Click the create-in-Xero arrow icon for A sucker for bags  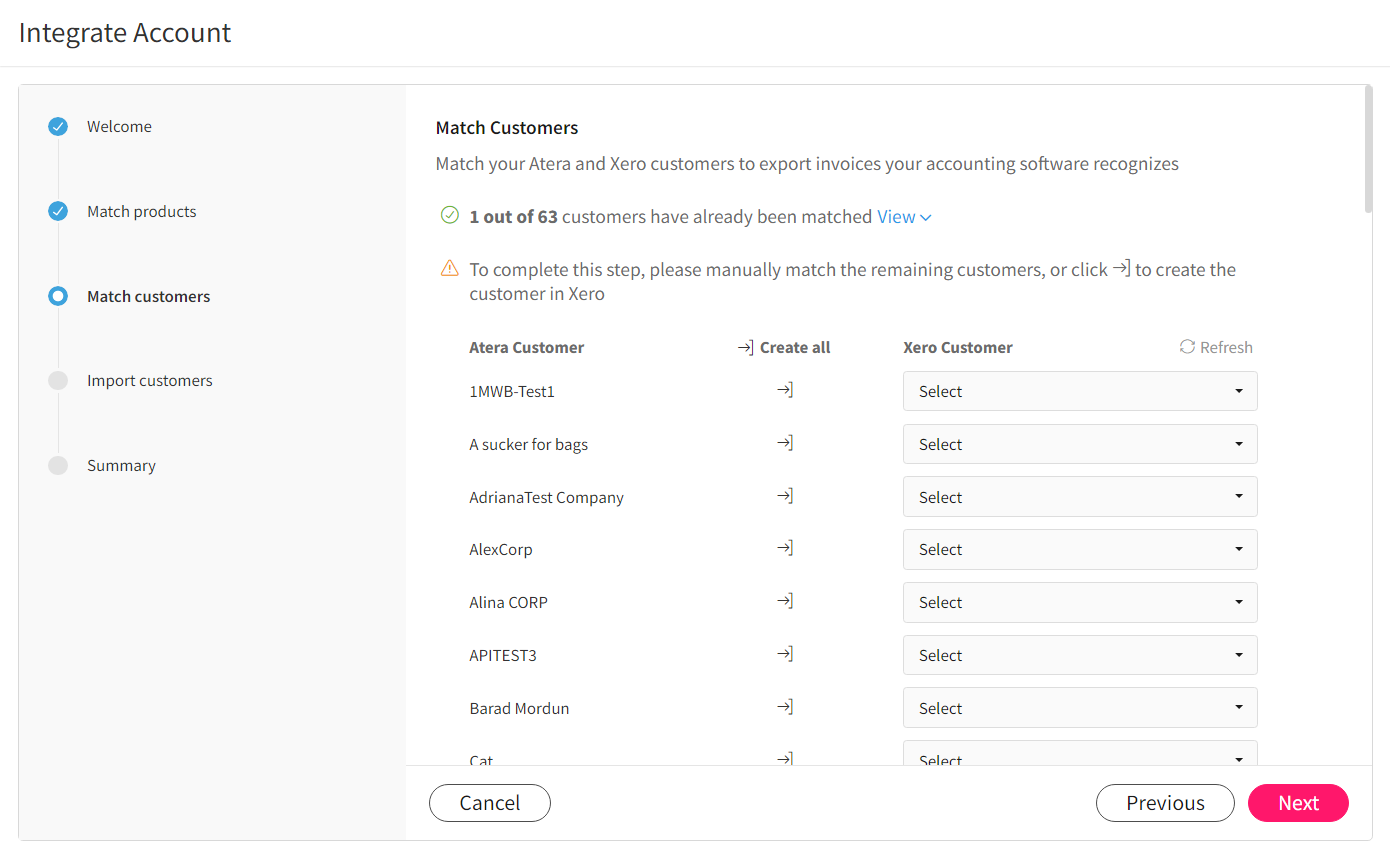pos(785,443)
